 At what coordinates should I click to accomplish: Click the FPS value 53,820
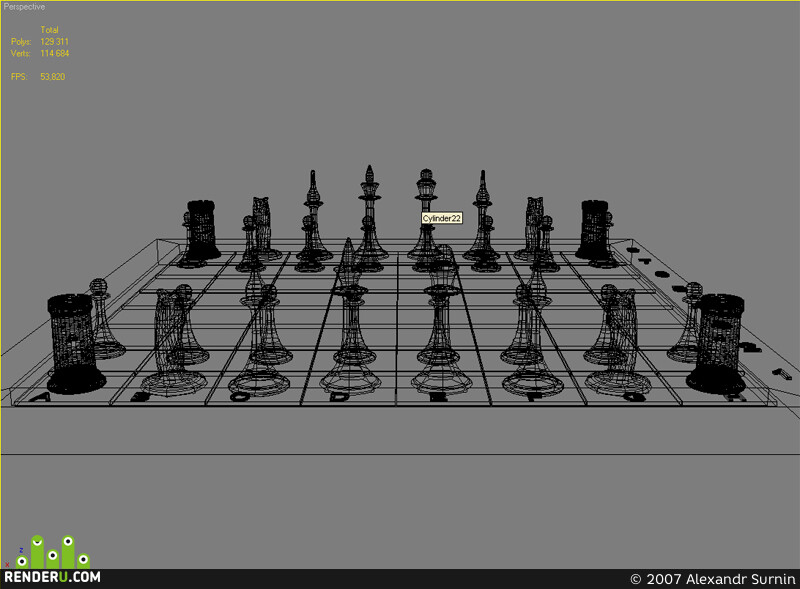coord(53,77)
